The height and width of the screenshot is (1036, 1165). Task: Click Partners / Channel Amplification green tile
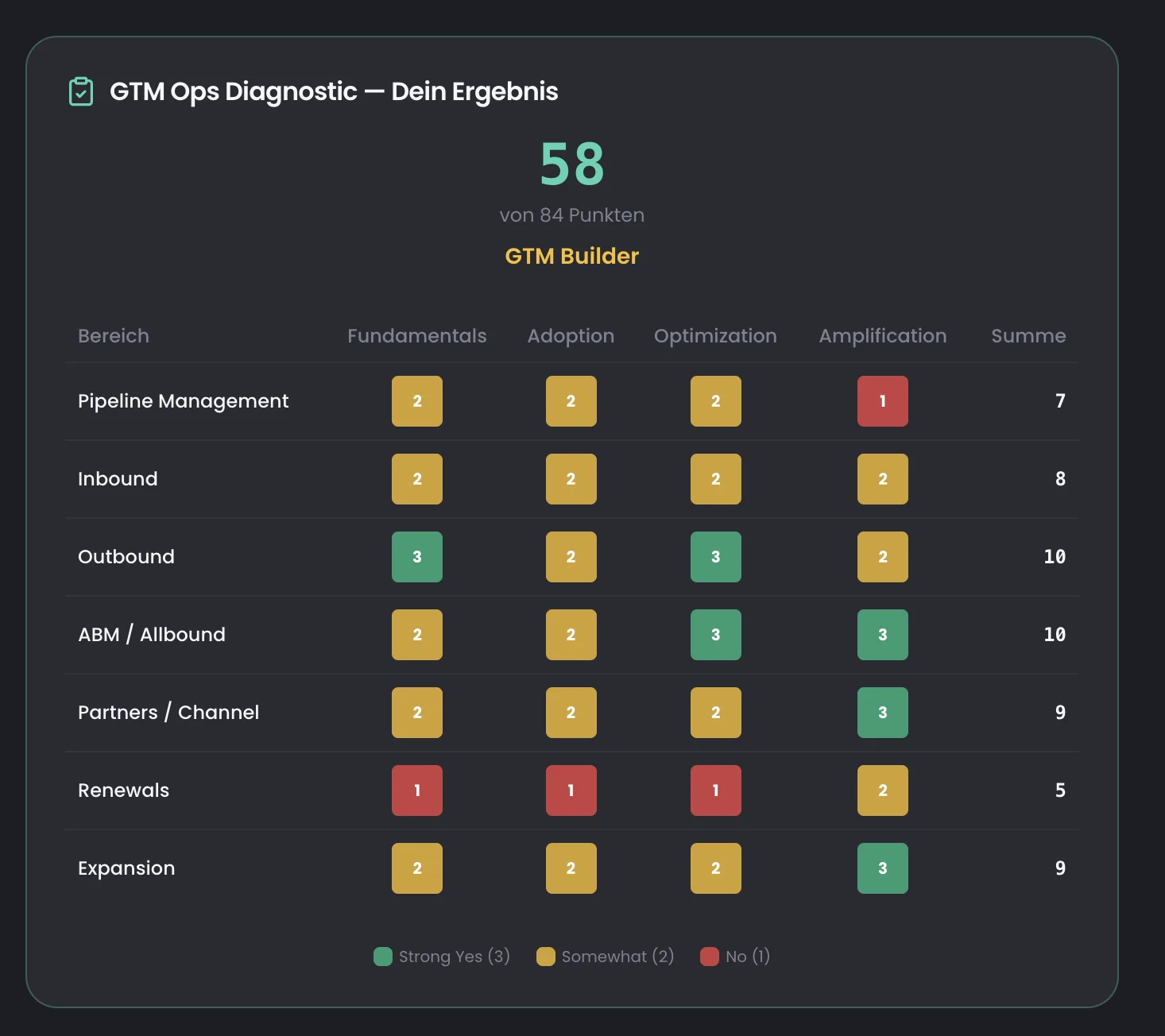[x=883, y=713]
